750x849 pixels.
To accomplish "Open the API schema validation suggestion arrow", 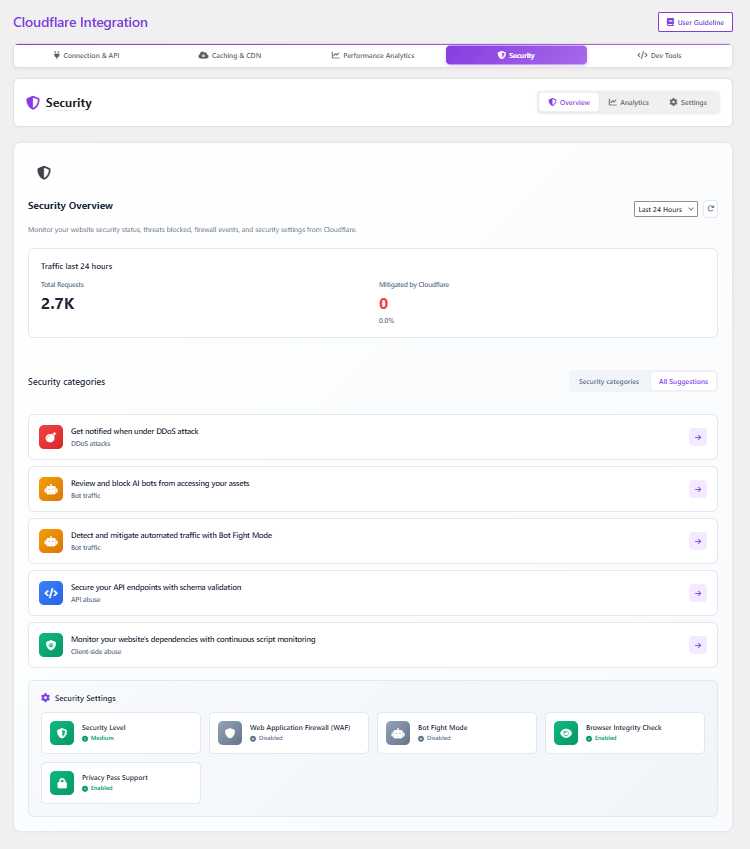I will tap(698, 593).
